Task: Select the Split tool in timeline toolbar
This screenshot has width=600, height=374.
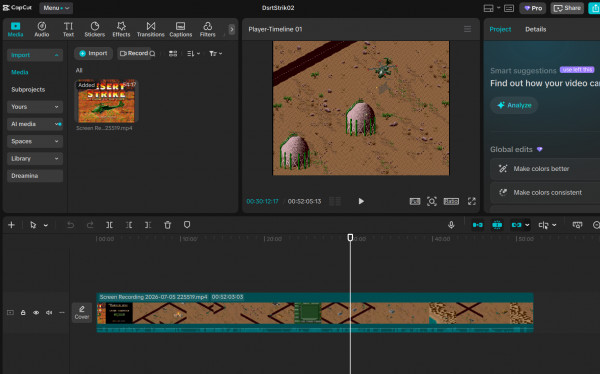Action: (109, 225)
